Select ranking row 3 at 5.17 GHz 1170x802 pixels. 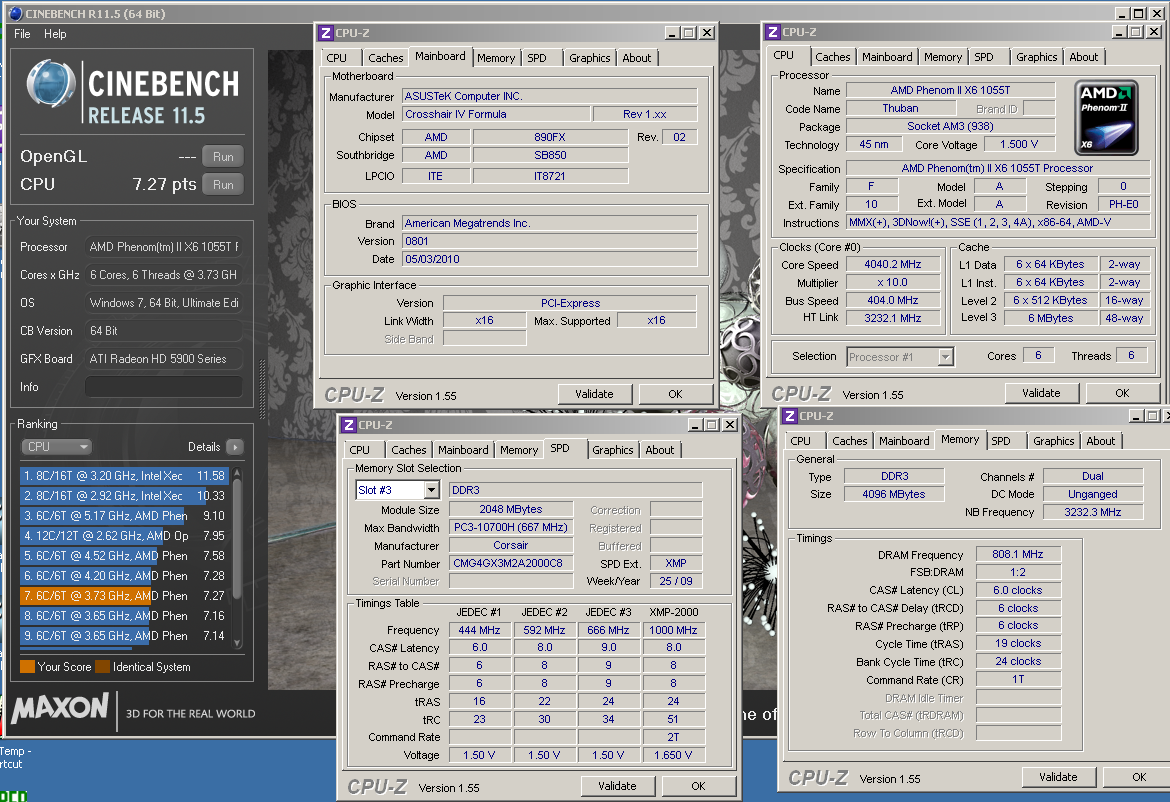tap(124, 516)
